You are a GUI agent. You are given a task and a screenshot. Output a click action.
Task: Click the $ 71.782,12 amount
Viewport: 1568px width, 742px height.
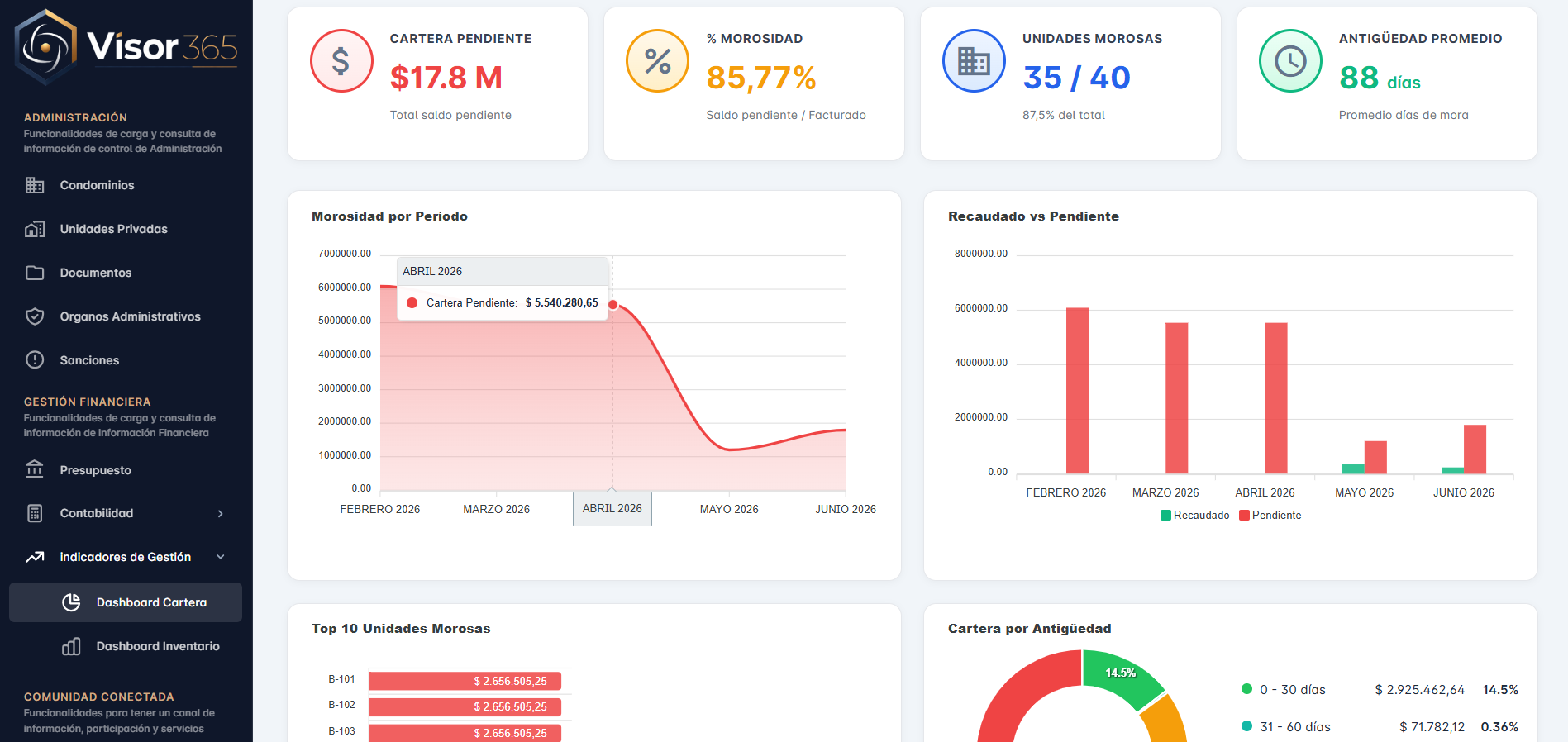[1432, 726]
